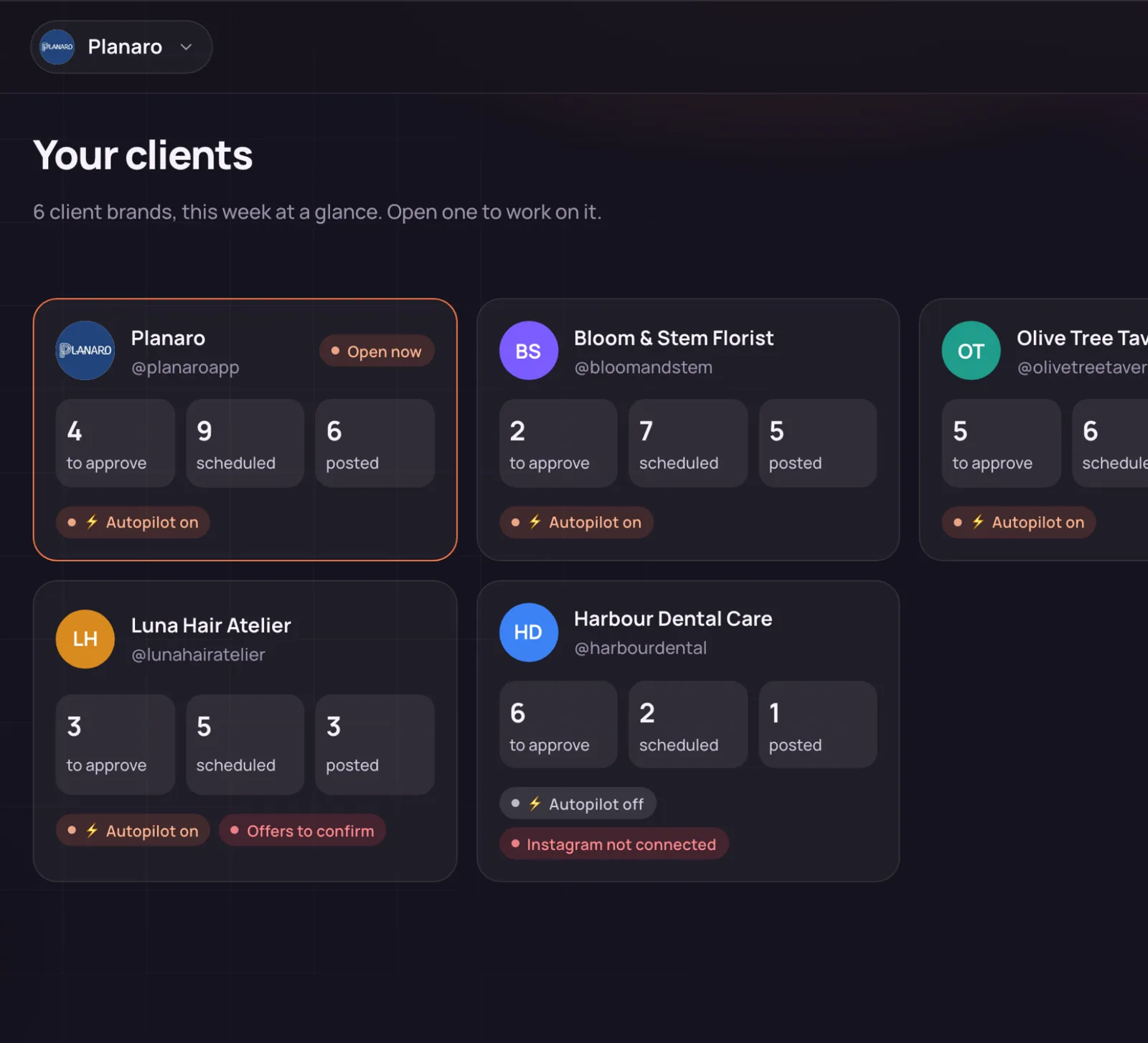
Task: Open Bloom & Stem's 7 scheduled tile
Action: [x=688, y=443]
